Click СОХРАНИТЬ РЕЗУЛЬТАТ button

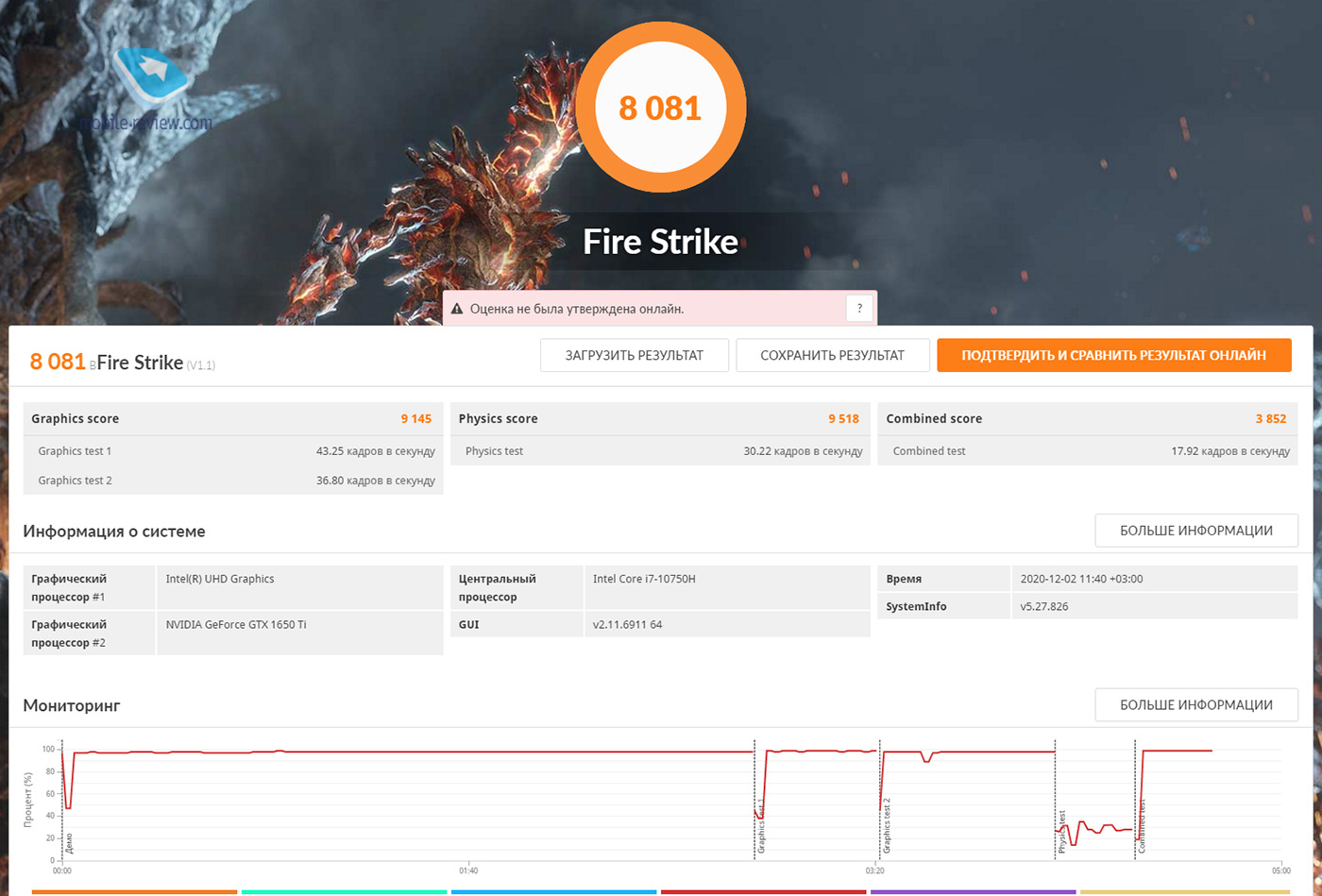point(833,355)
